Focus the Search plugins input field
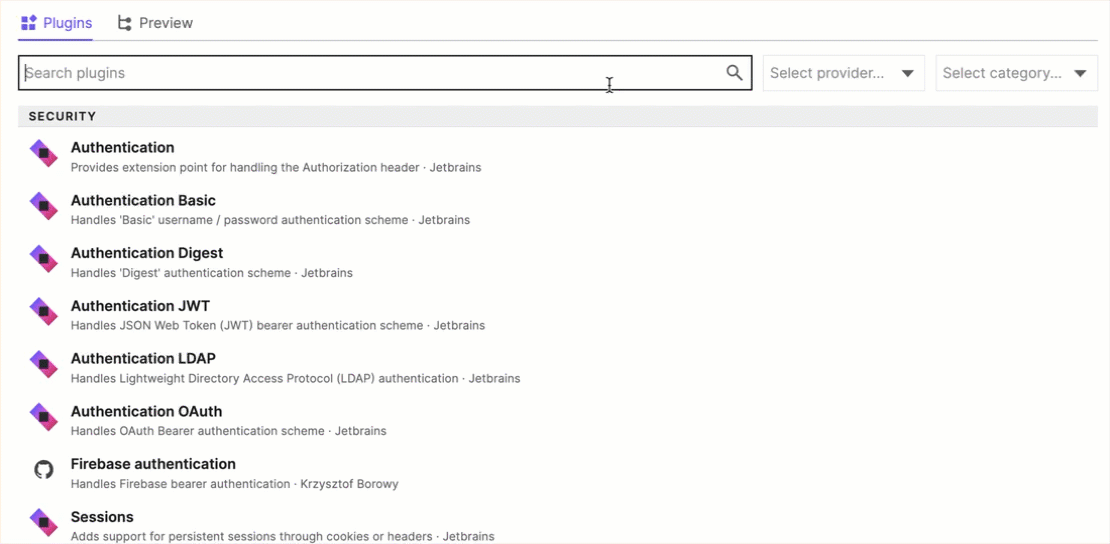This screenshot has height=544, width=1110. 370,73
